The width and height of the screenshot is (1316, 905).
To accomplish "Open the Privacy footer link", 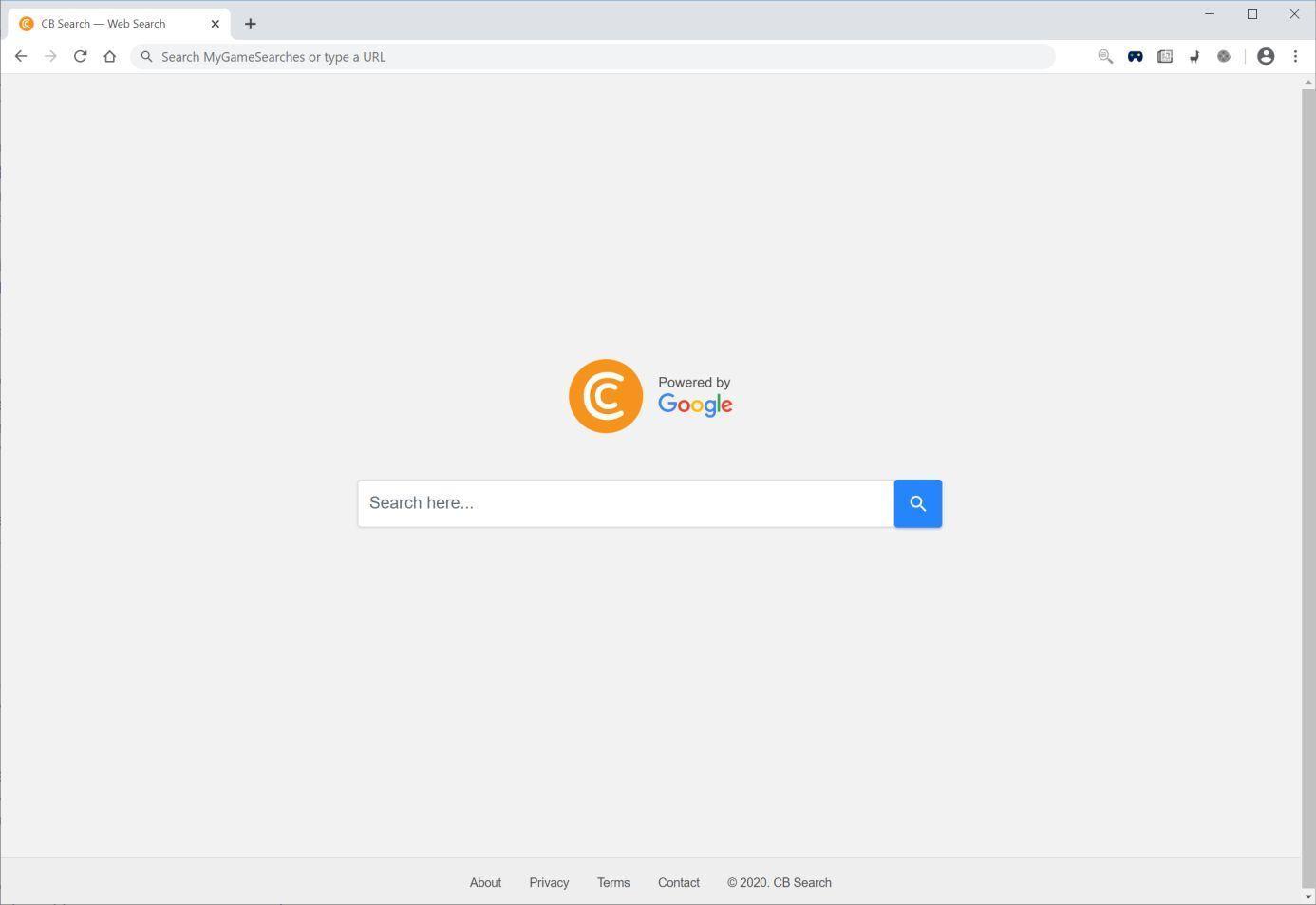I will point(549,883).
